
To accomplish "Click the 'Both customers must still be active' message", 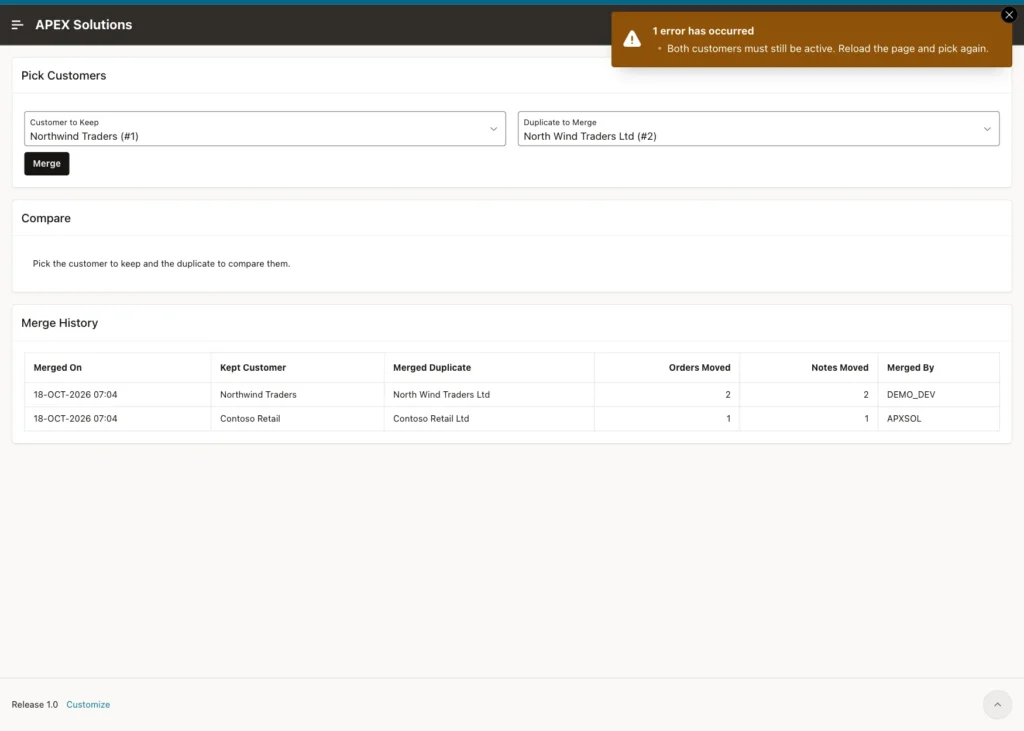I will pos(827,48).
